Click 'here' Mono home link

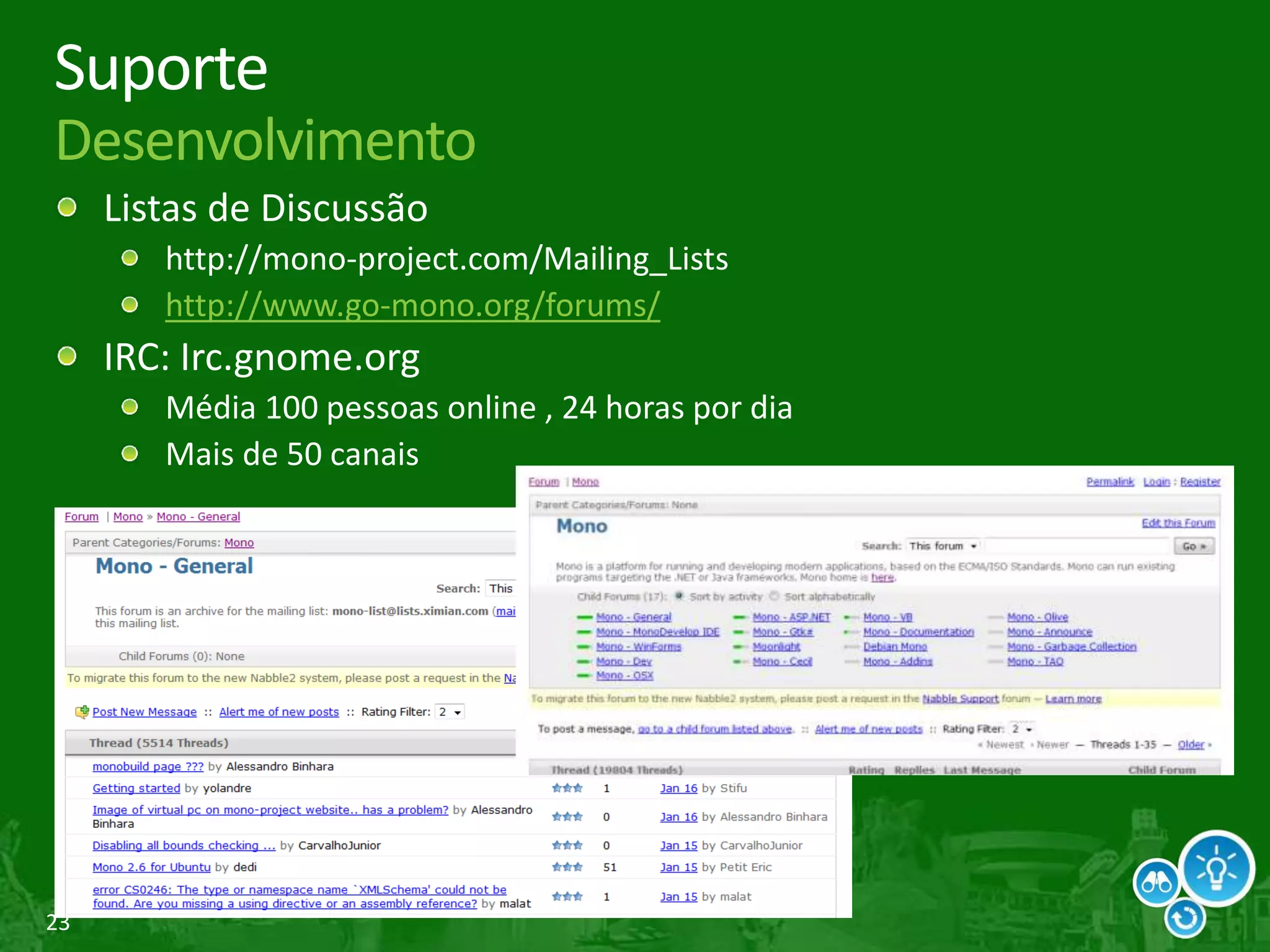pos(882,578)
